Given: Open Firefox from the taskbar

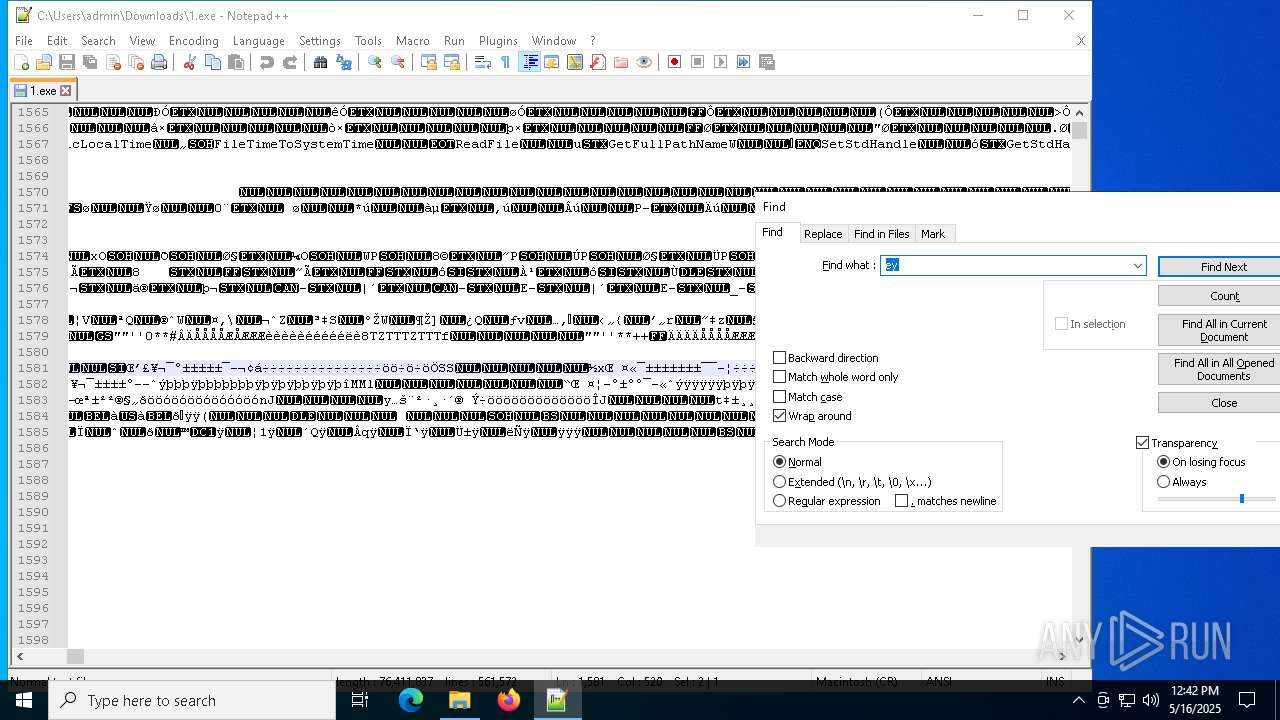Looking at the screenshot, I should [508, 700].
